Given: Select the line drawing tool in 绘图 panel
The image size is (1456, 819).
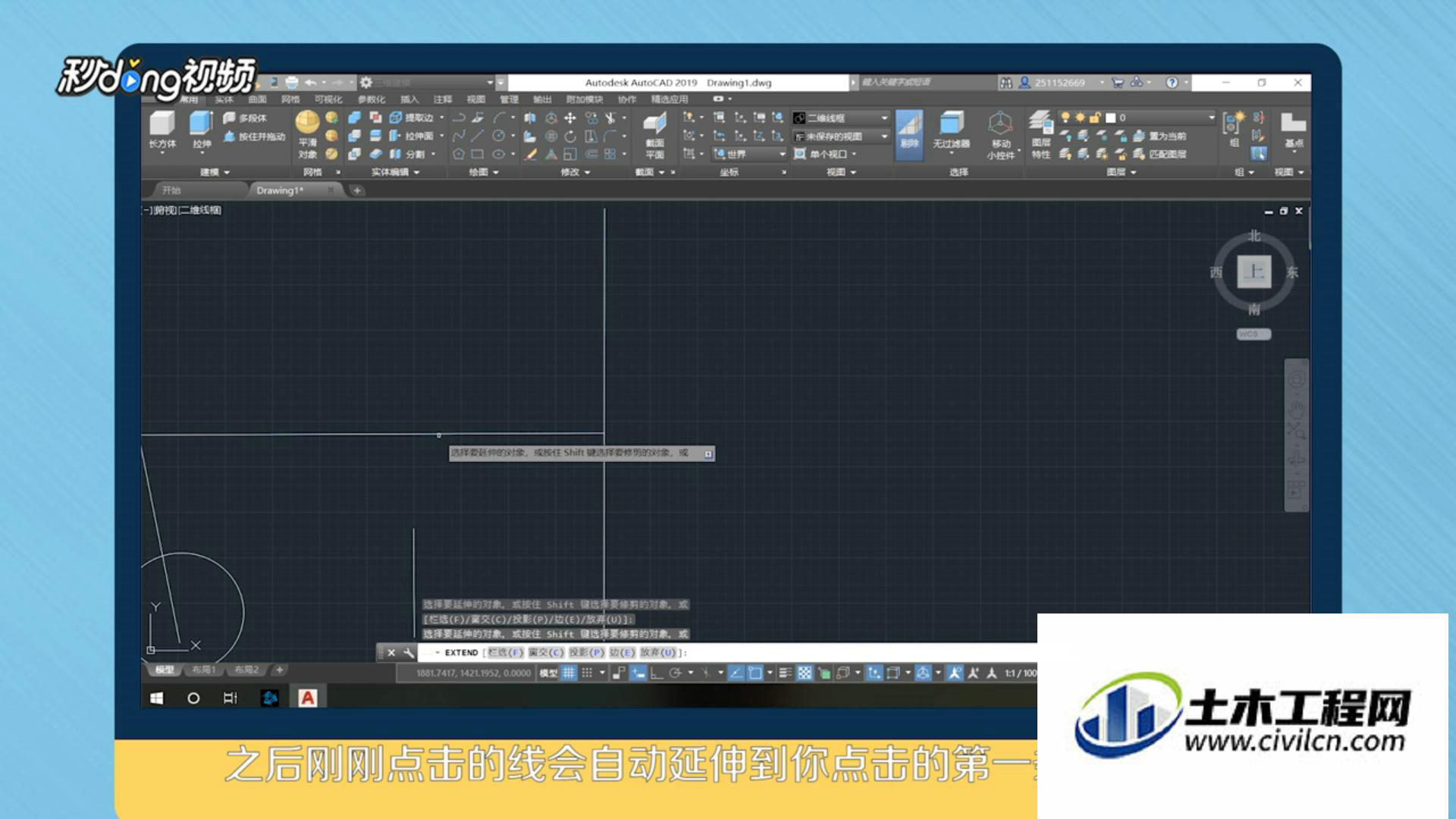Looking at the screenshot, I should click(x=477, y=136).
